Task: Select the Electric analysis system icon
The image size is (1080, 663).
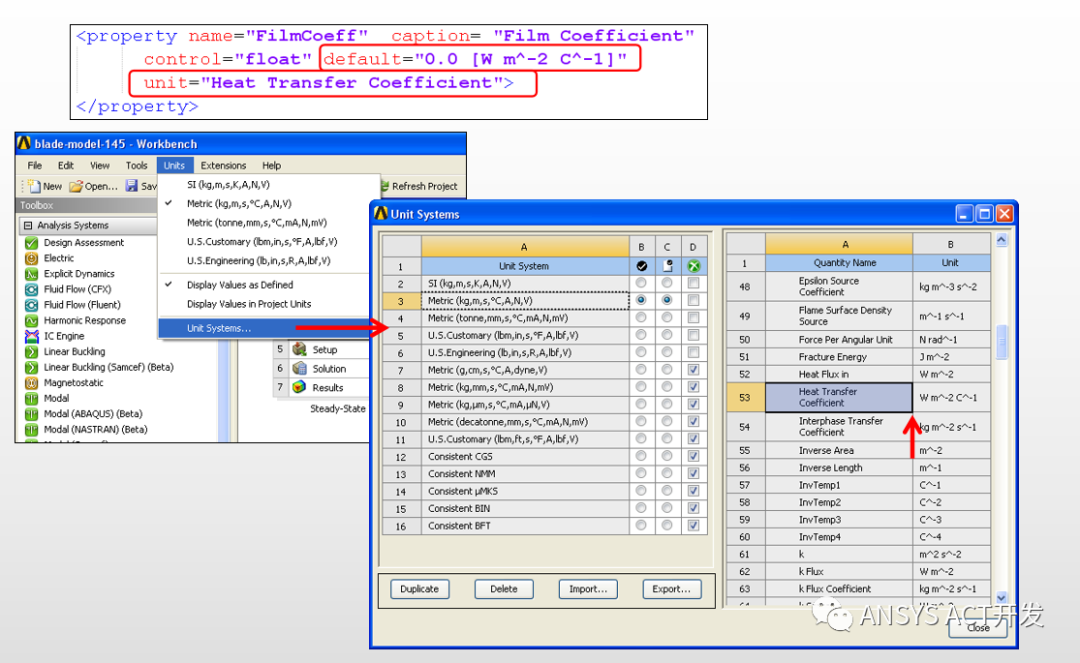Action: coord(31,258)
